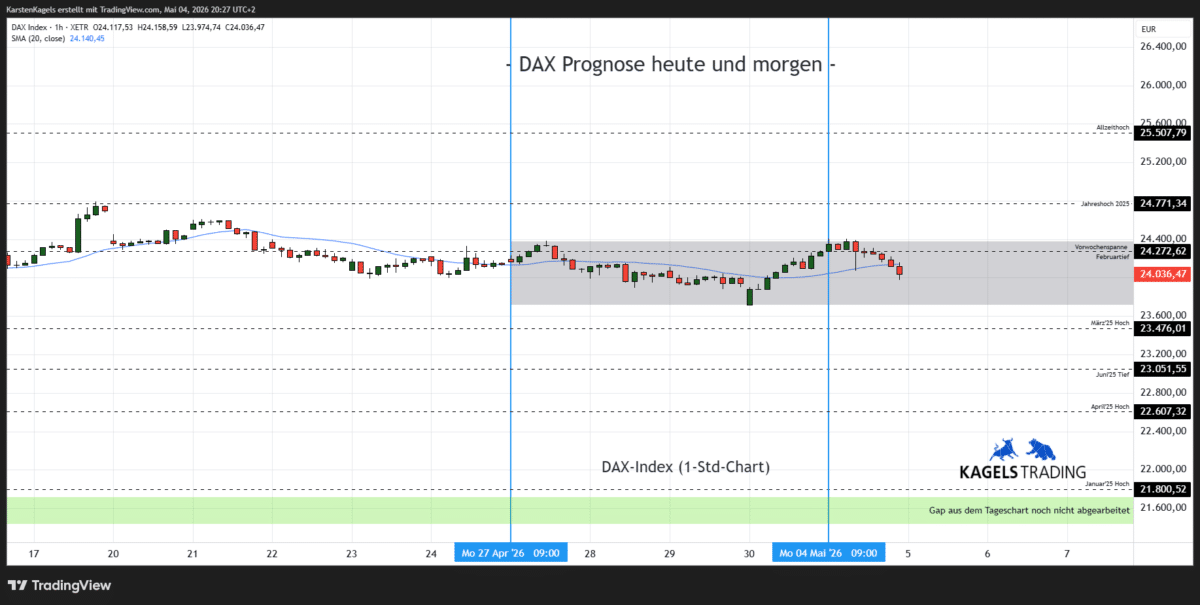
Task: Click the 'Juni'25 Tief' line label
Action: [1113, 374]
